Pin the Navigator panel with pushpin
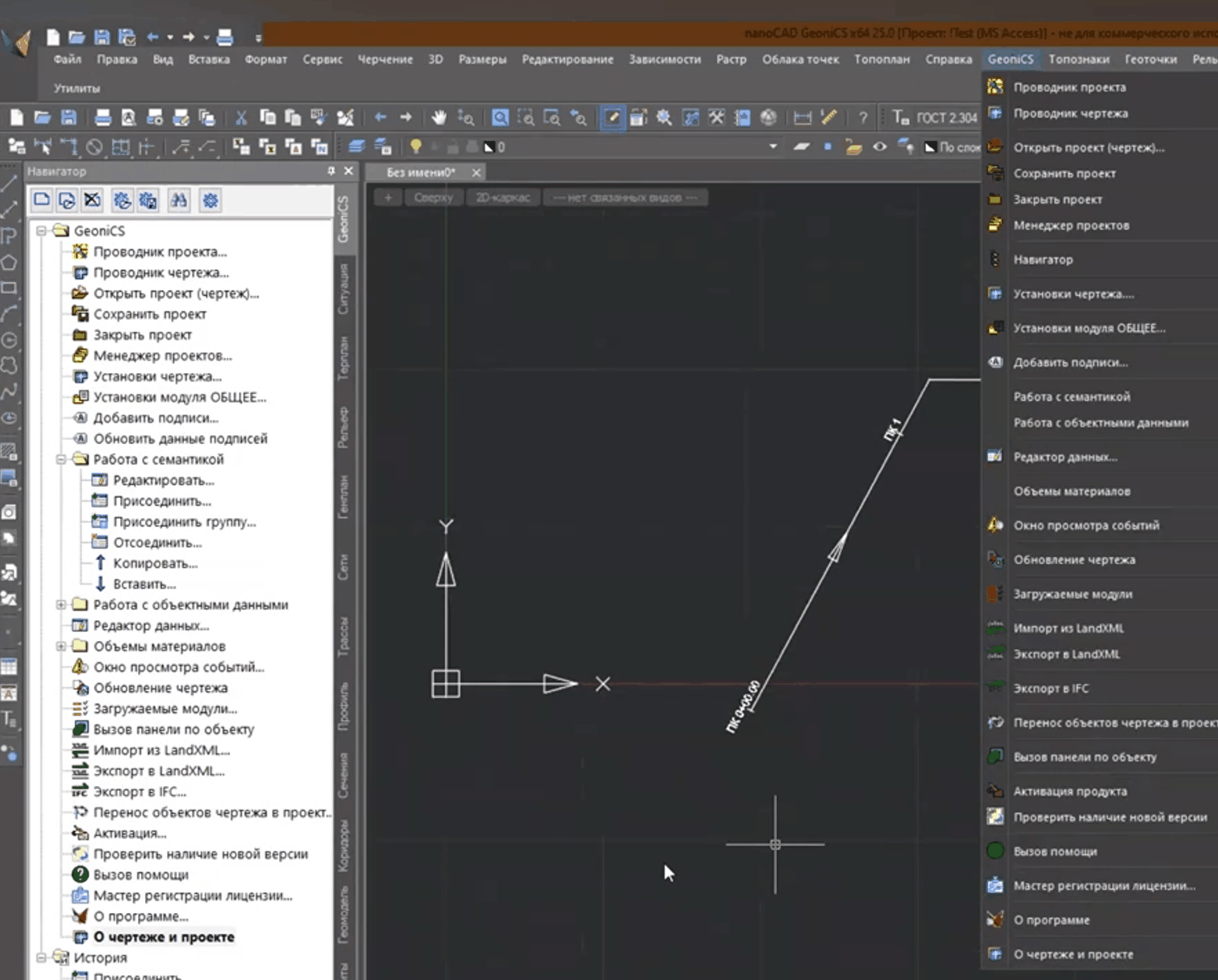Viewport: 1218px width, 980px height. point(331,171)
